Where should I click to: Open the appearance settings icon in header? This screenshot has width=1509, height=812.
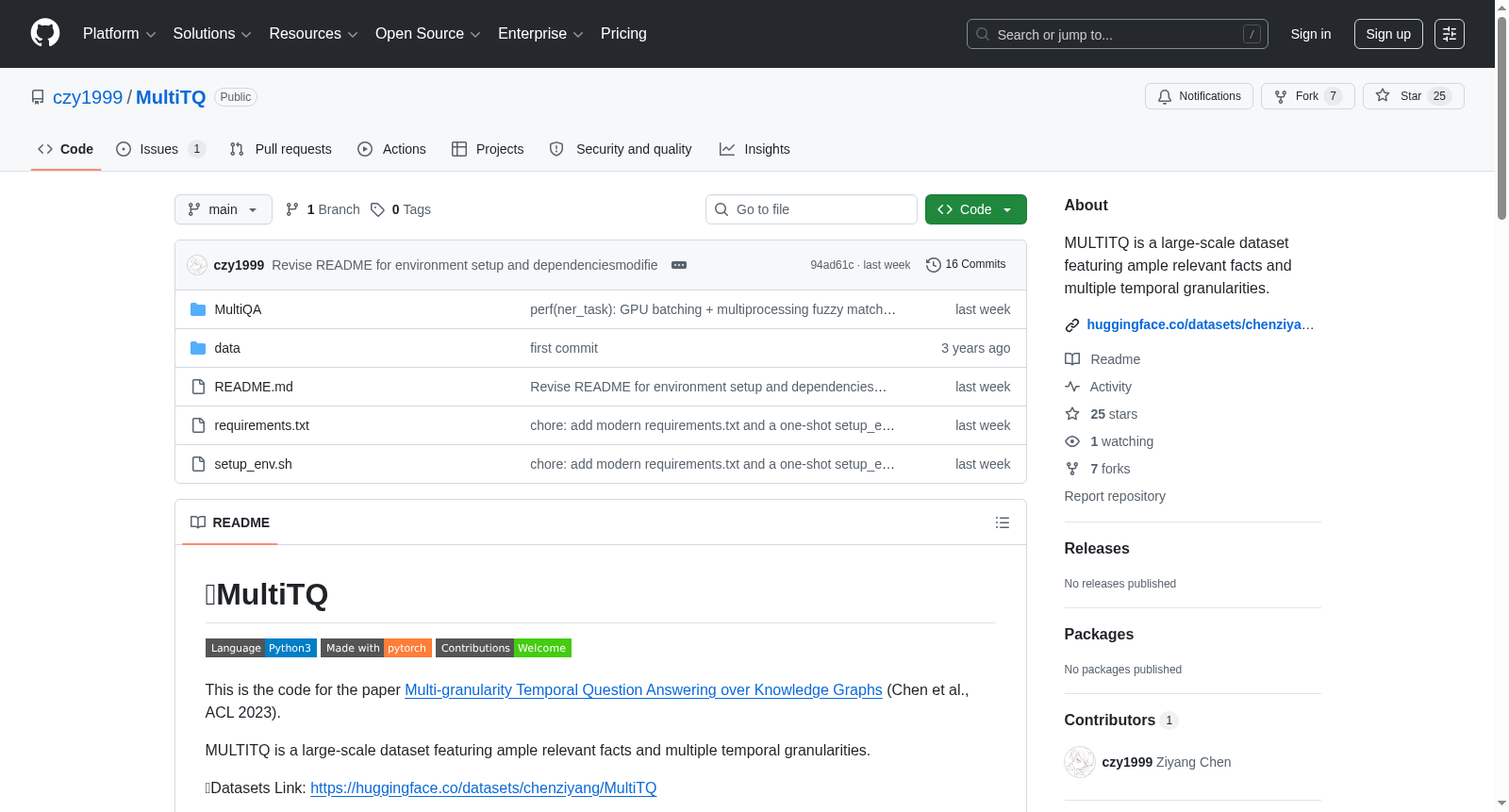tap(1450, 34)
